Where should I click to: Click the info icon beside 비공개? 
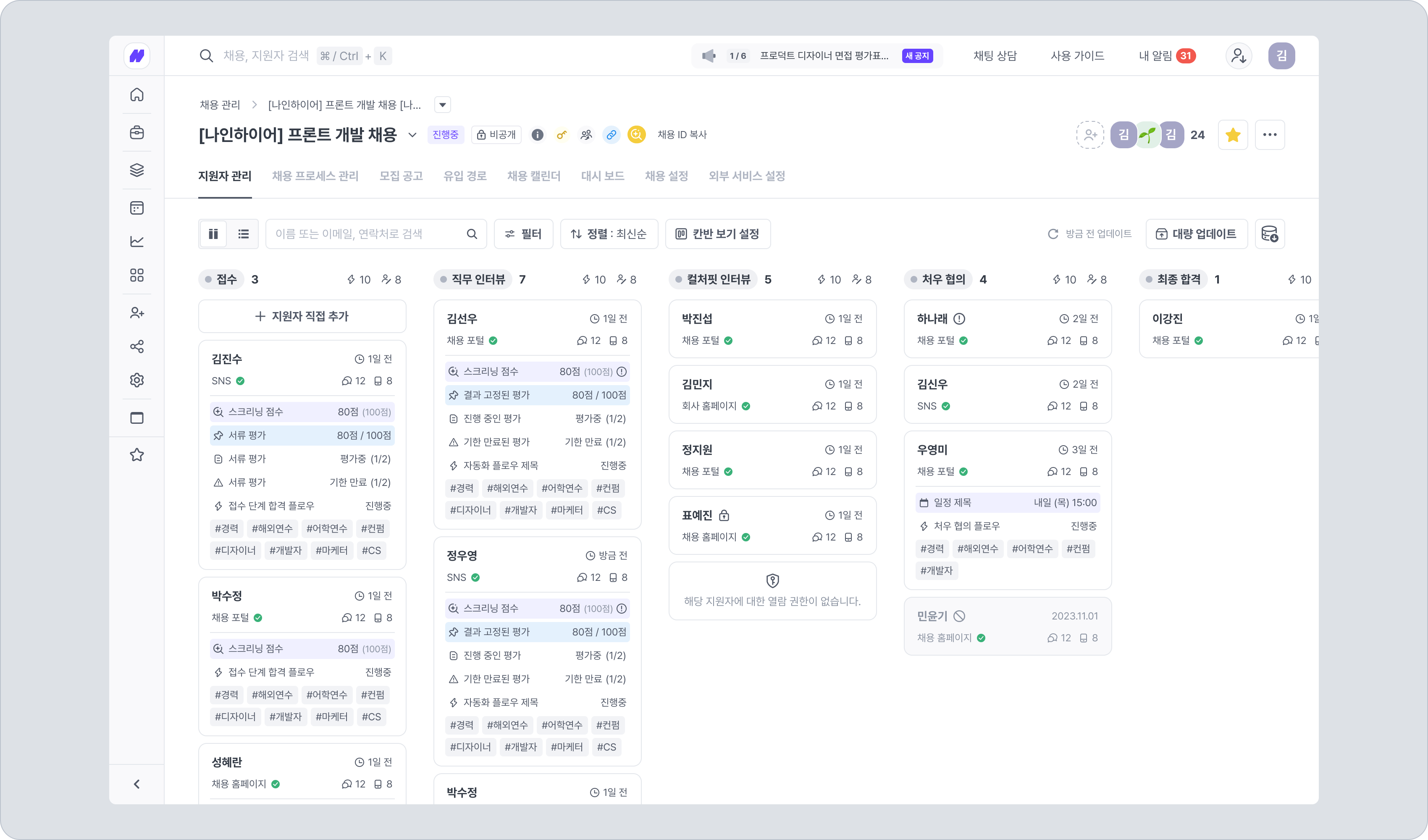[x=537, y=135]
